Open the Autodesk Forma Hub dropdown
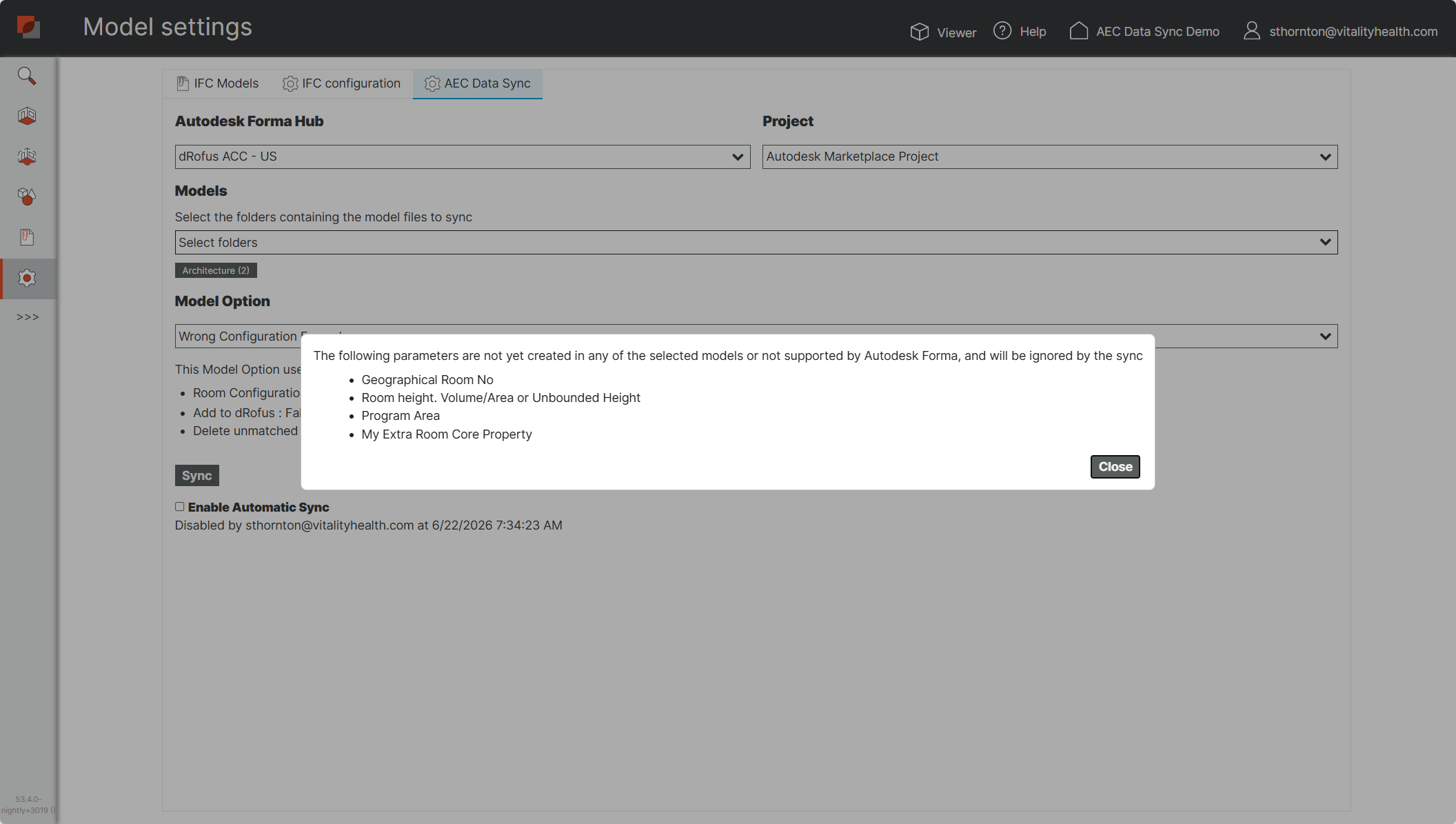 (463, 157)
